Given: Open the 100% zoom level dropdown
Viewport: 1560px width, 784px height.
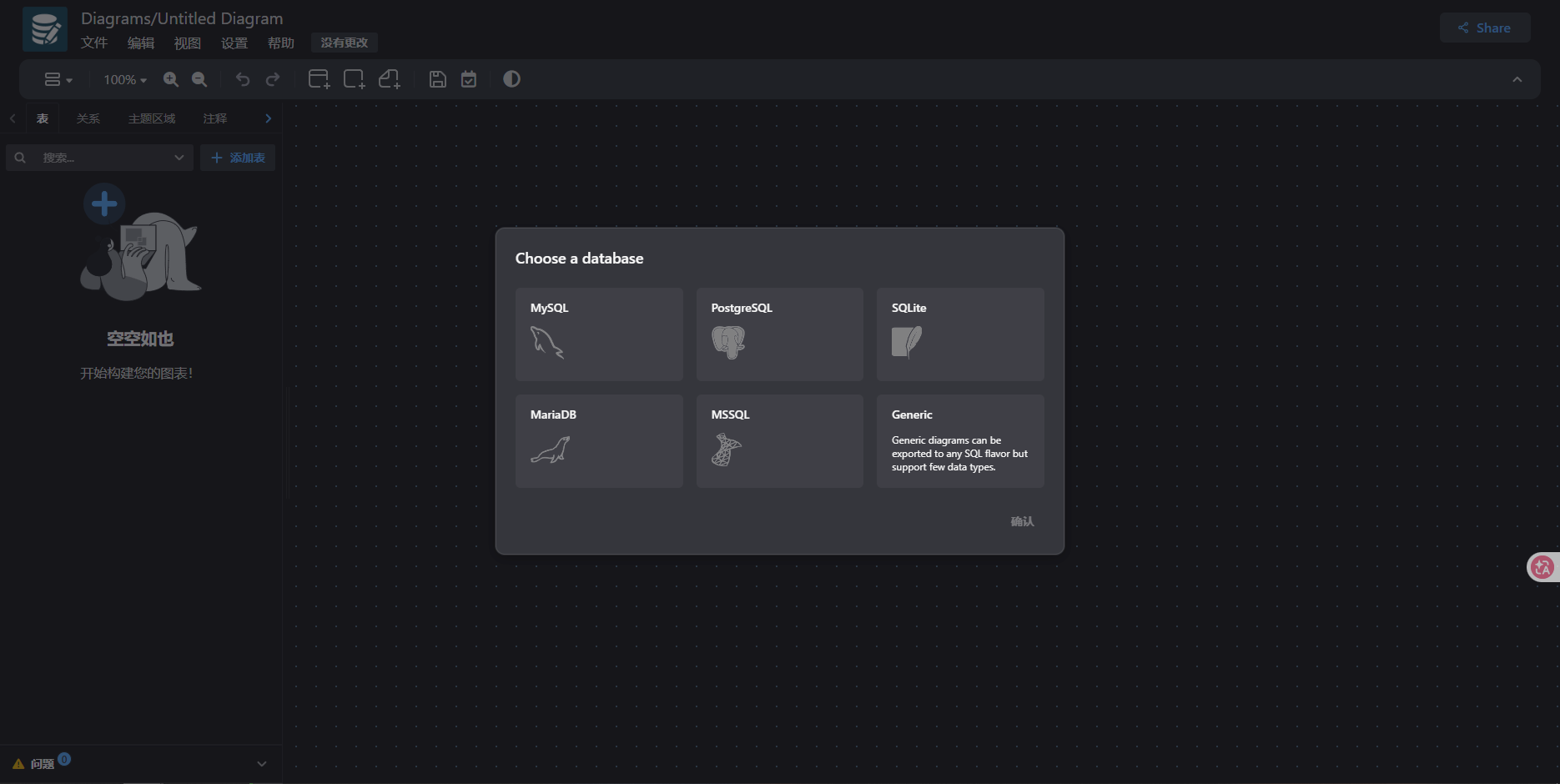Looking at the screenshot, I should point(125,80).
